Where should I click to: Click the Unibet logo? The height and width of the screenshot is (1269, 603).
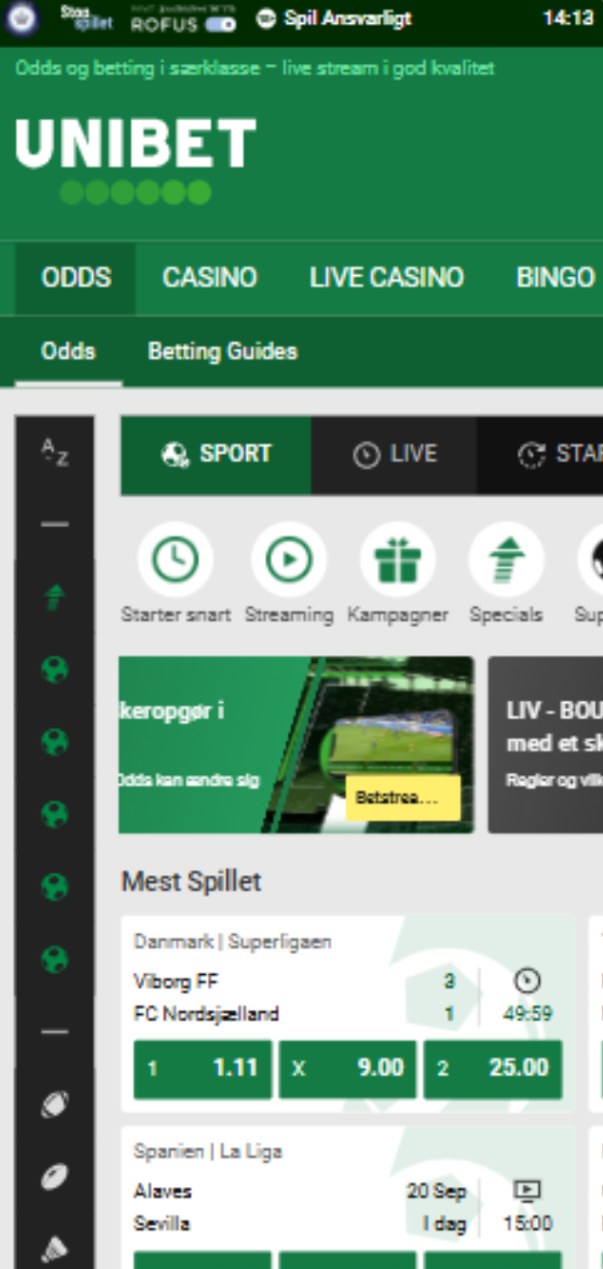point(136,158)
